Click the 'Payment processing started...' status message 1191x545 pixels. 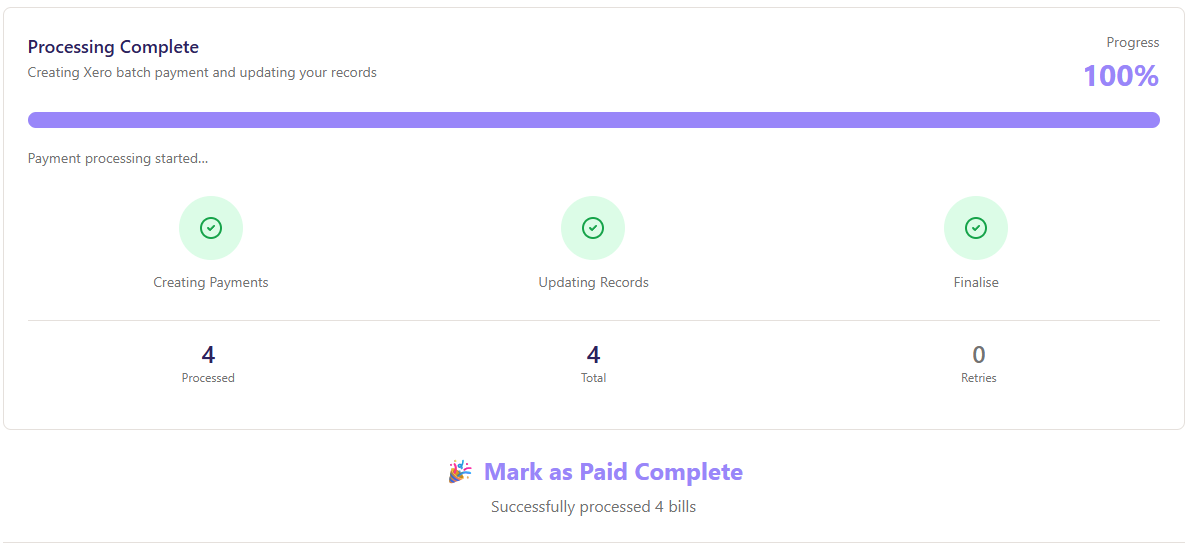(118, 158)
